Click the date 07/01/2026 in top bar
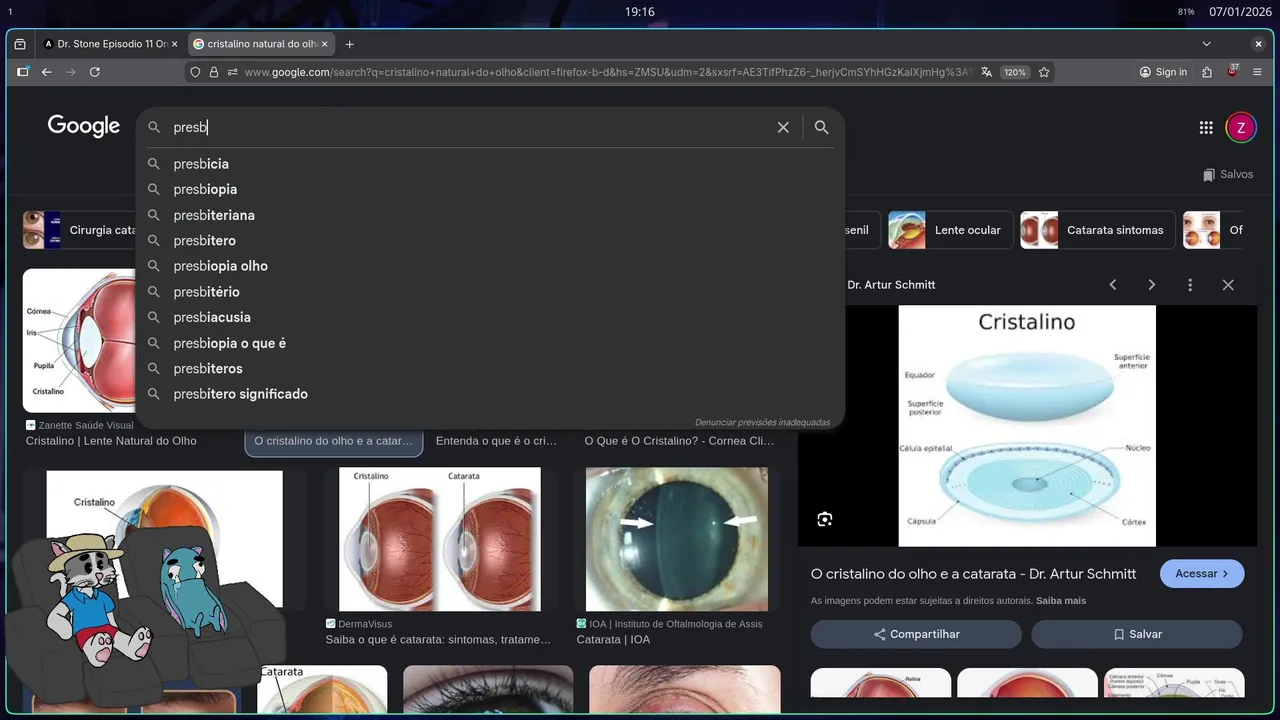Image resolution: width=1280 pixels, height=720 pixels. (x=1240, y=12)
